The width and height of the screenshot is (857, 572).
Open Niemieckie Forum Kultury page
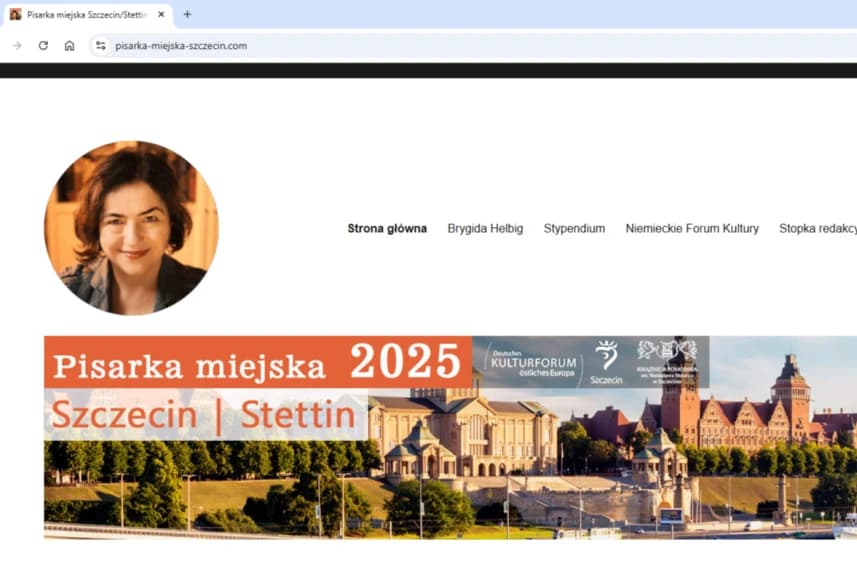click(692, 229)
